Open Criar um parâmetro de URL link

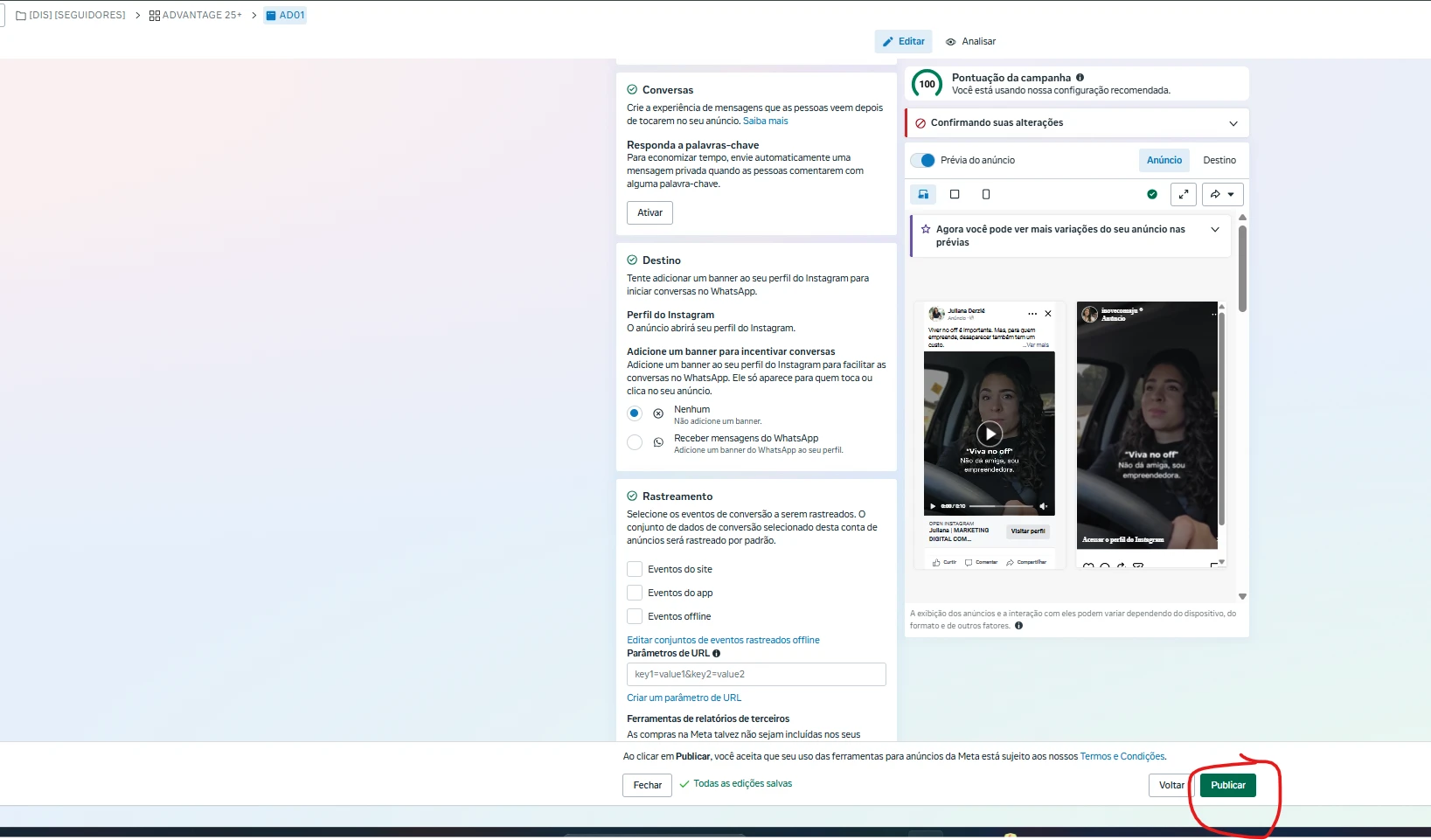(x=684, y=698)
